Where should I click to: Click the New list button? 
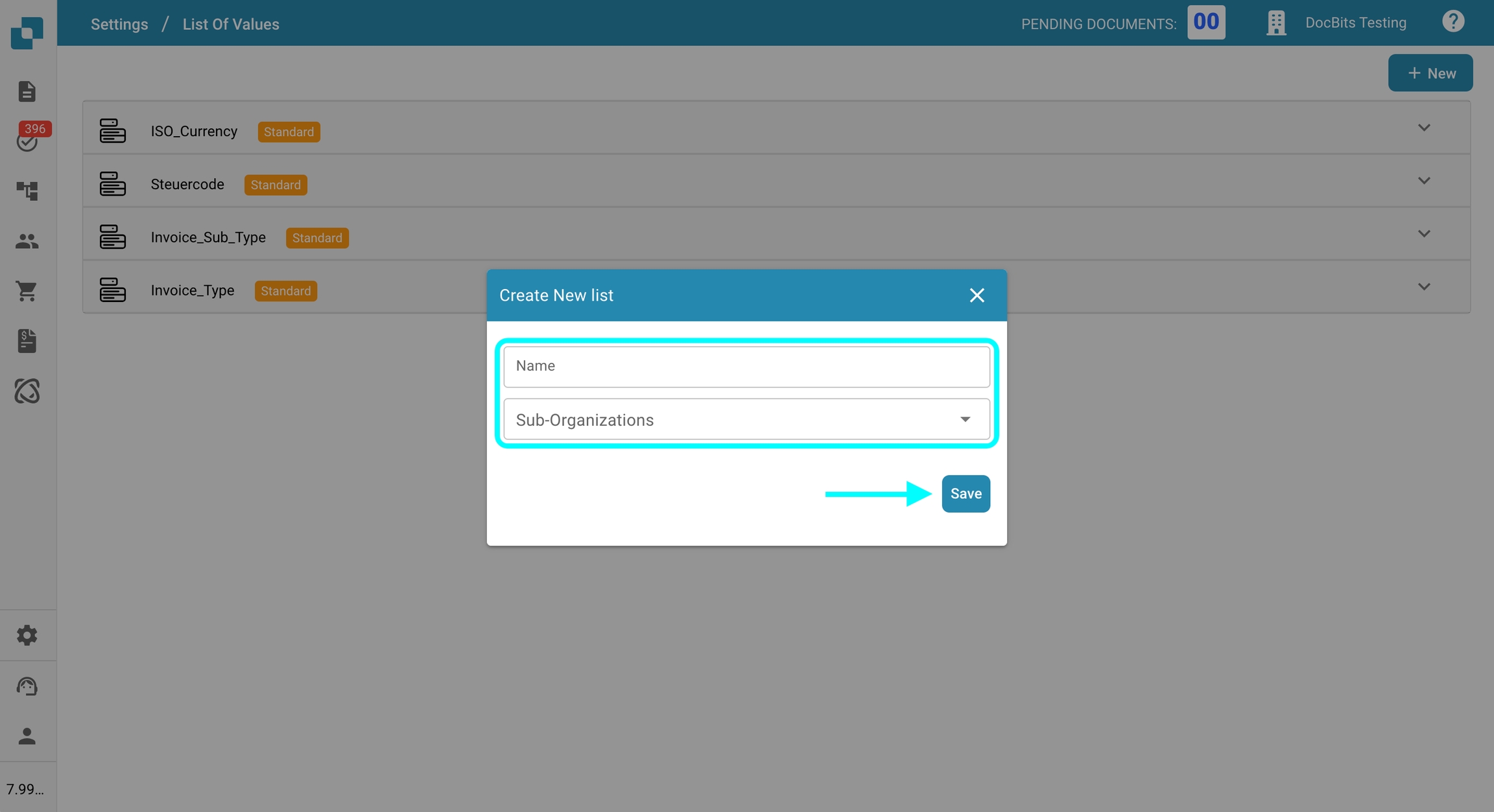[1430, 73]
